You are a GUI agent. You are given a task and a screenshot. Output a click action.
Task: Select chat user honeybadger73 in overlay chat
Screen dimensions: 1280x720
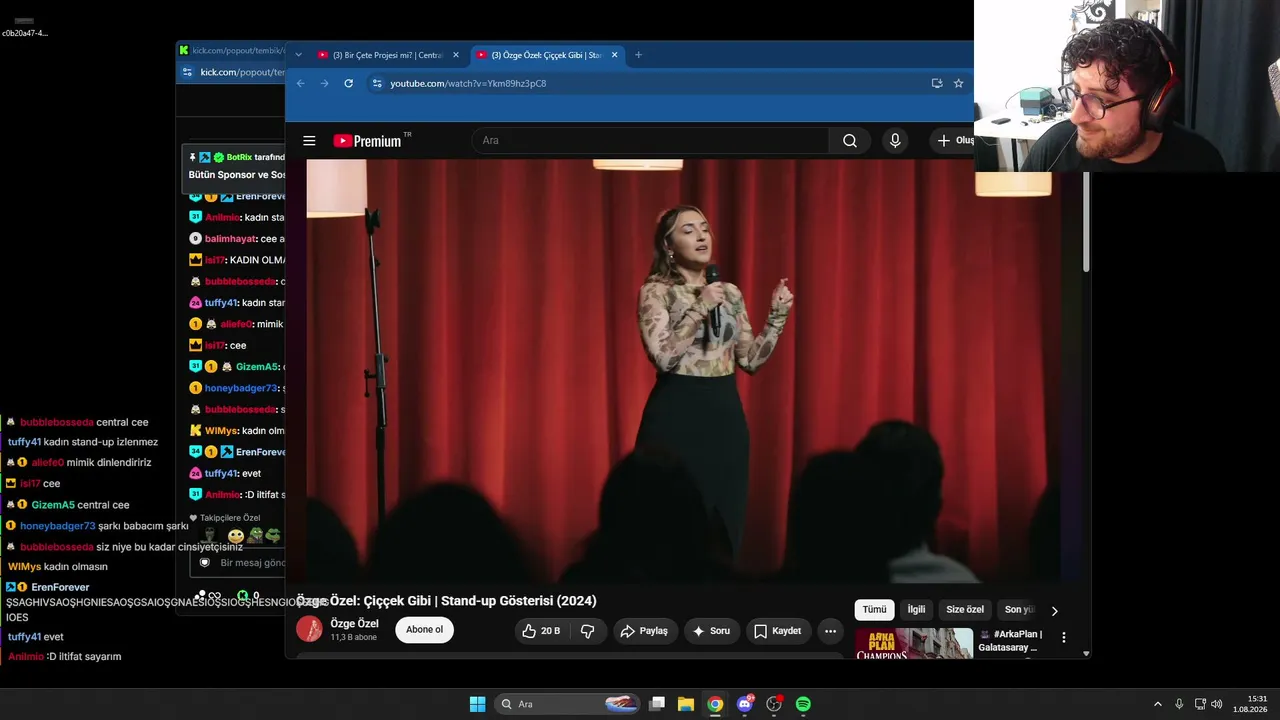pos(57,526)
